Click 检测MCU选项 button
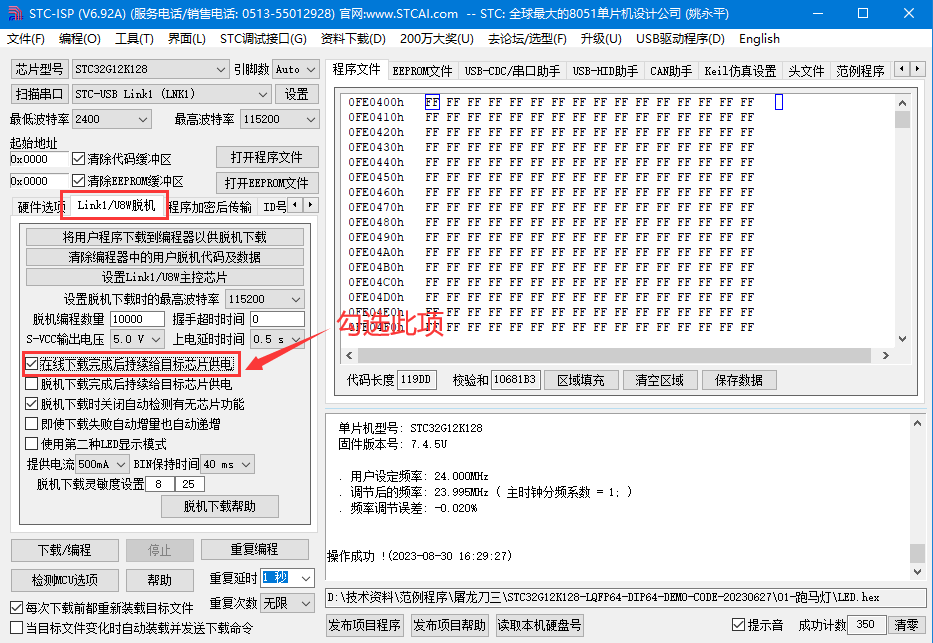This screenshot has width=933, height=643. (65, 580)
